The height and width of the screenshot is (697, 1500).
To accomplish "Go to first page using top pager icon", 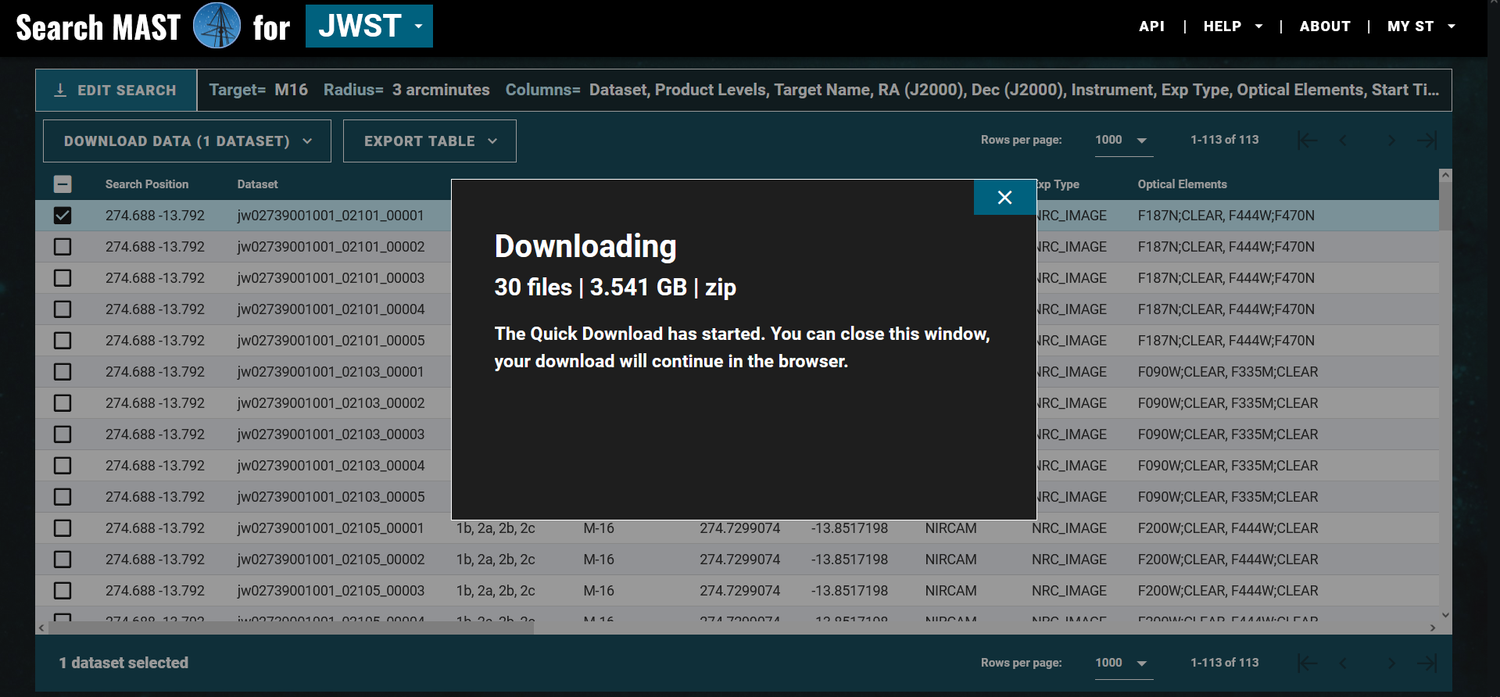I will click(x=1306, y=140).
